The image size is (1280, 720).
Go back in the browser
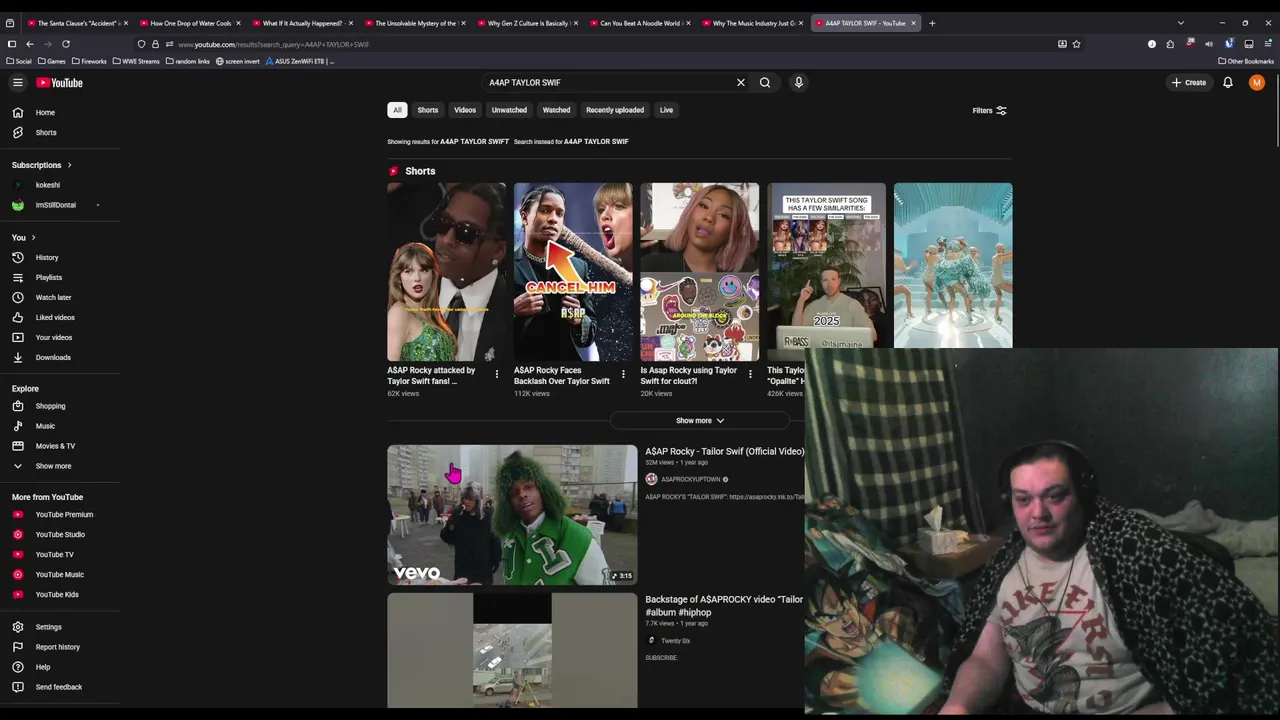30,44
